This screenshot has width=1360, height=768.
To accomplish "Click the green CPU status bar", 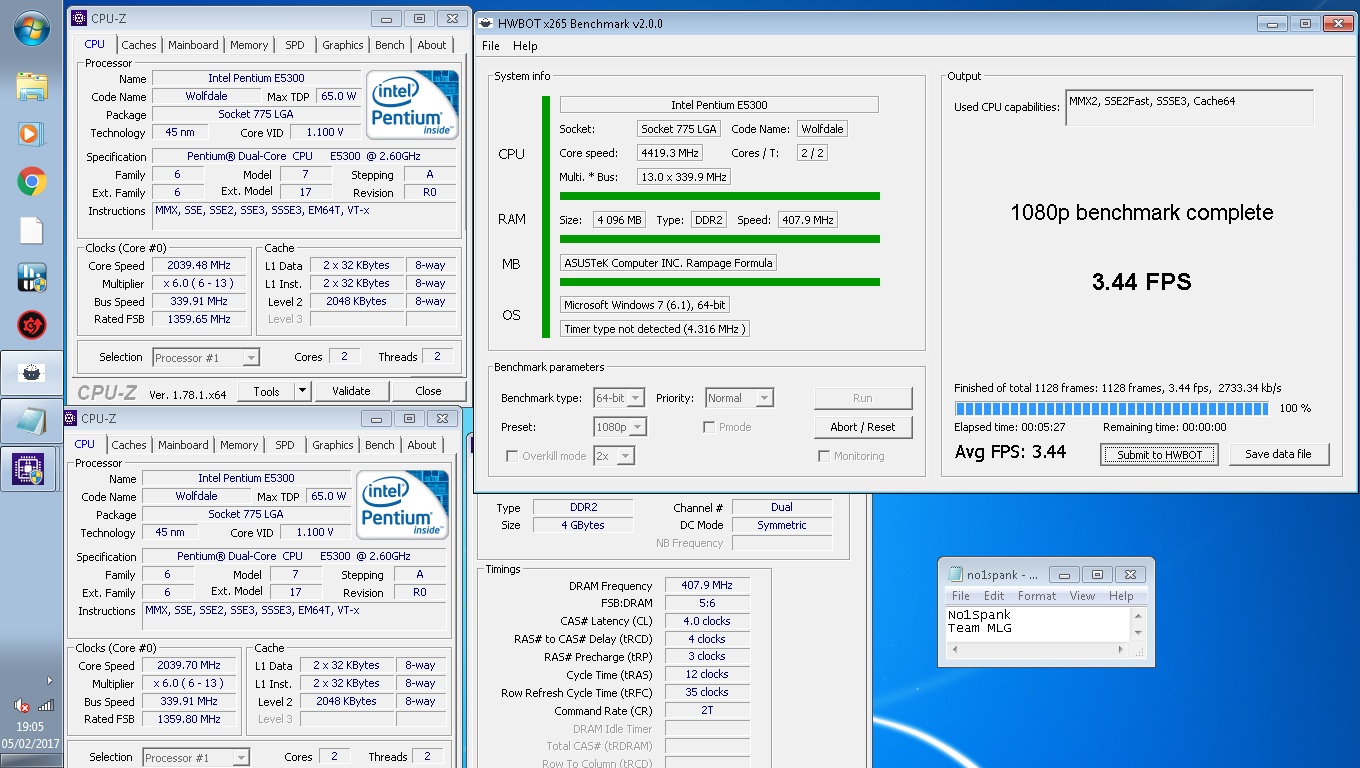I will click(546, 217).
